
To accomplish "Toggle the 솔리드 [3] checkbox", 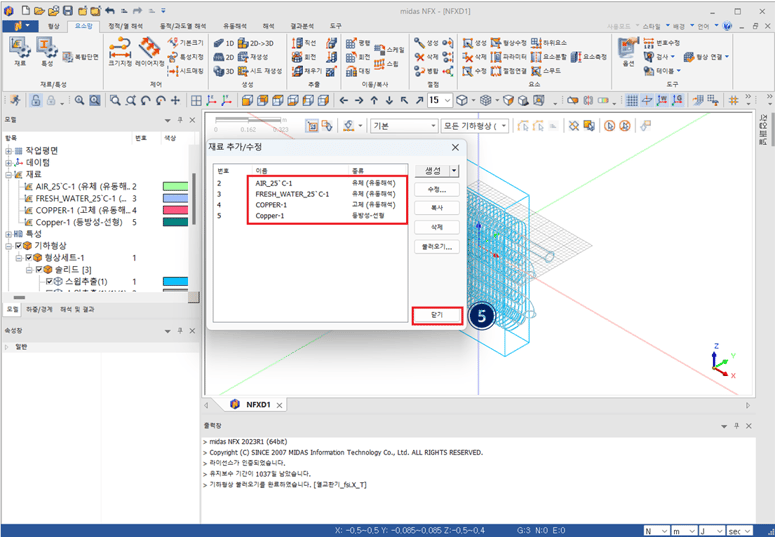I will tap(39, 269).
